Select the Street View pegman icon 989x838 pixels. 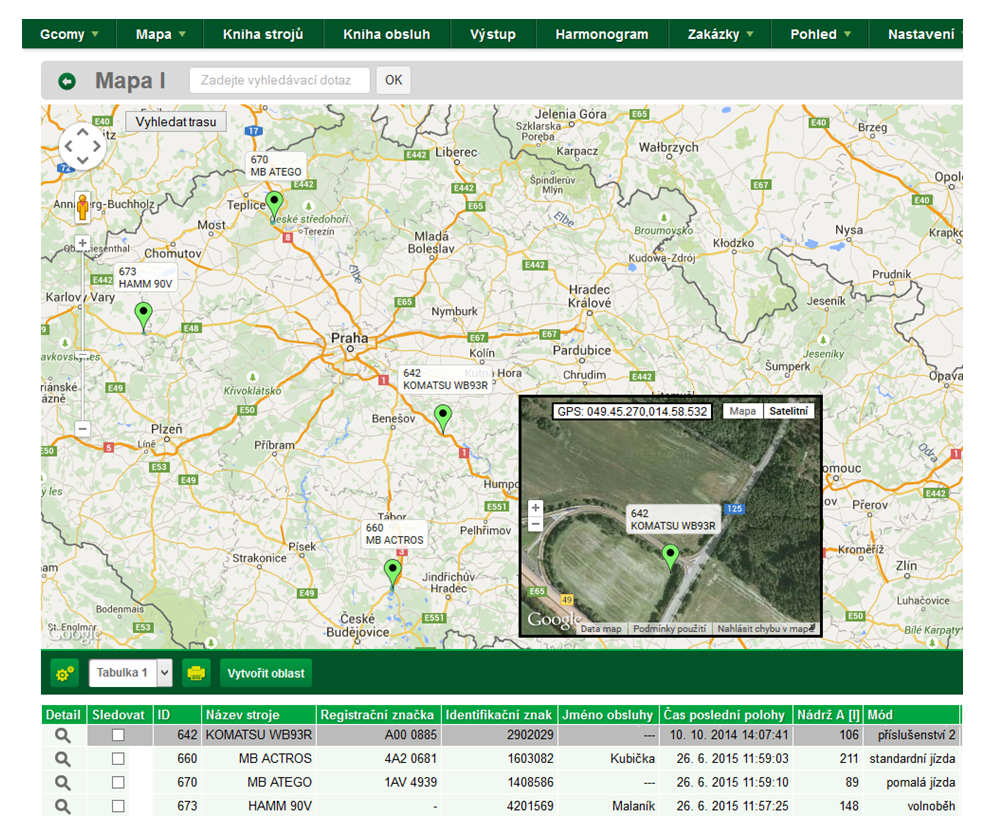click(x=83, y=207)
